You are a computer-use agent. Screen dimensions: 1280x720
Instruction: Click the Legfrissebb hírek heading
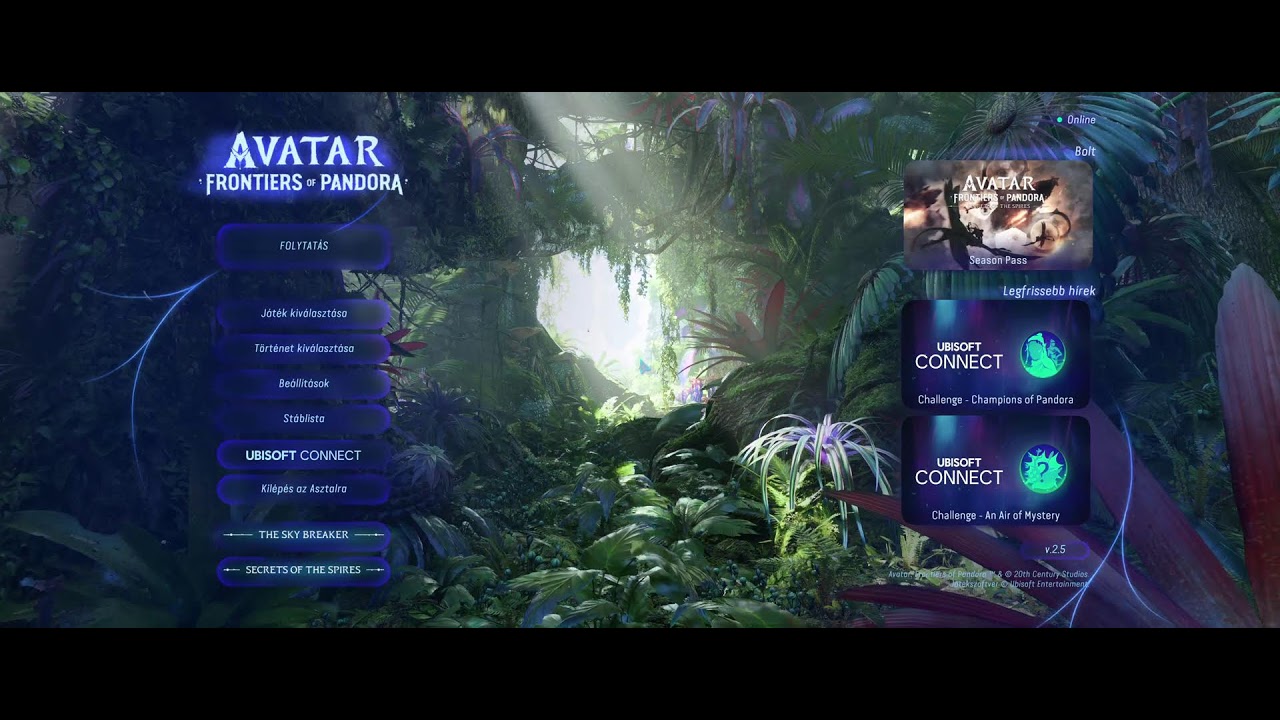[x=1049, y=291]
